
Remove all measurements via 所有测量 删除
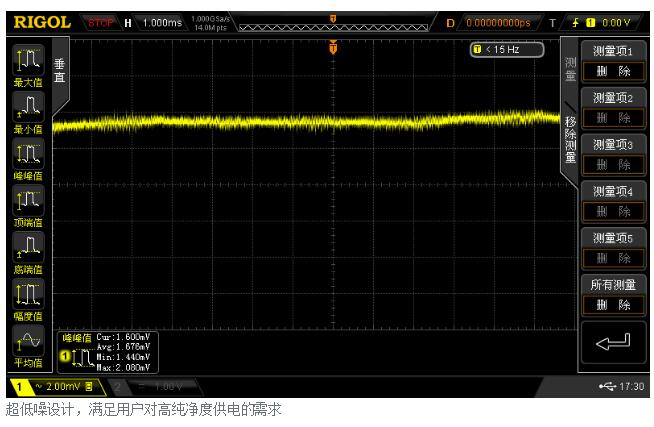(x=612, y=304)
